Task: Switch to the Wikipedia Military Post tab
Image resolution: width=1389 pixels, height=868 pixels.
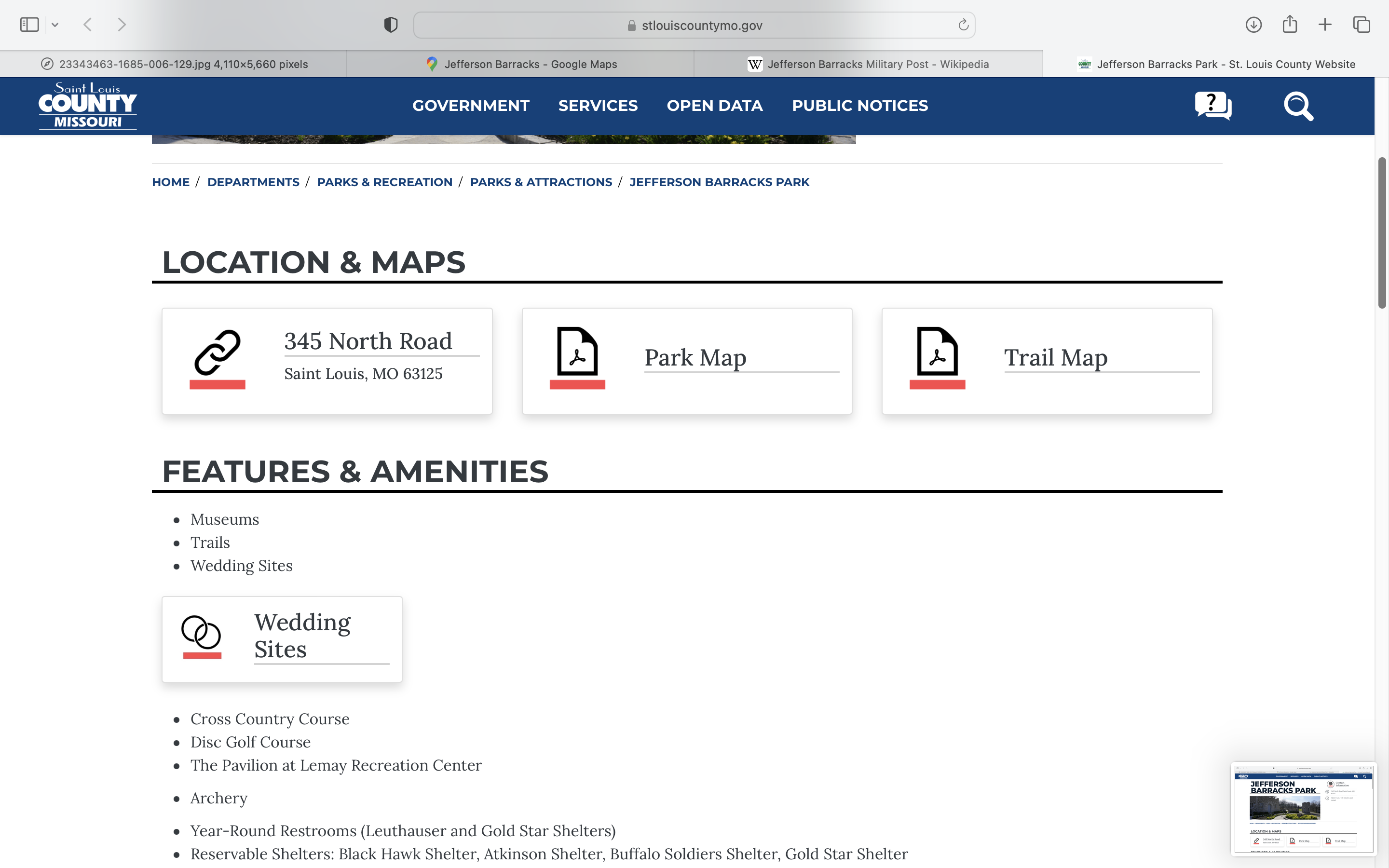Action: 868,64
